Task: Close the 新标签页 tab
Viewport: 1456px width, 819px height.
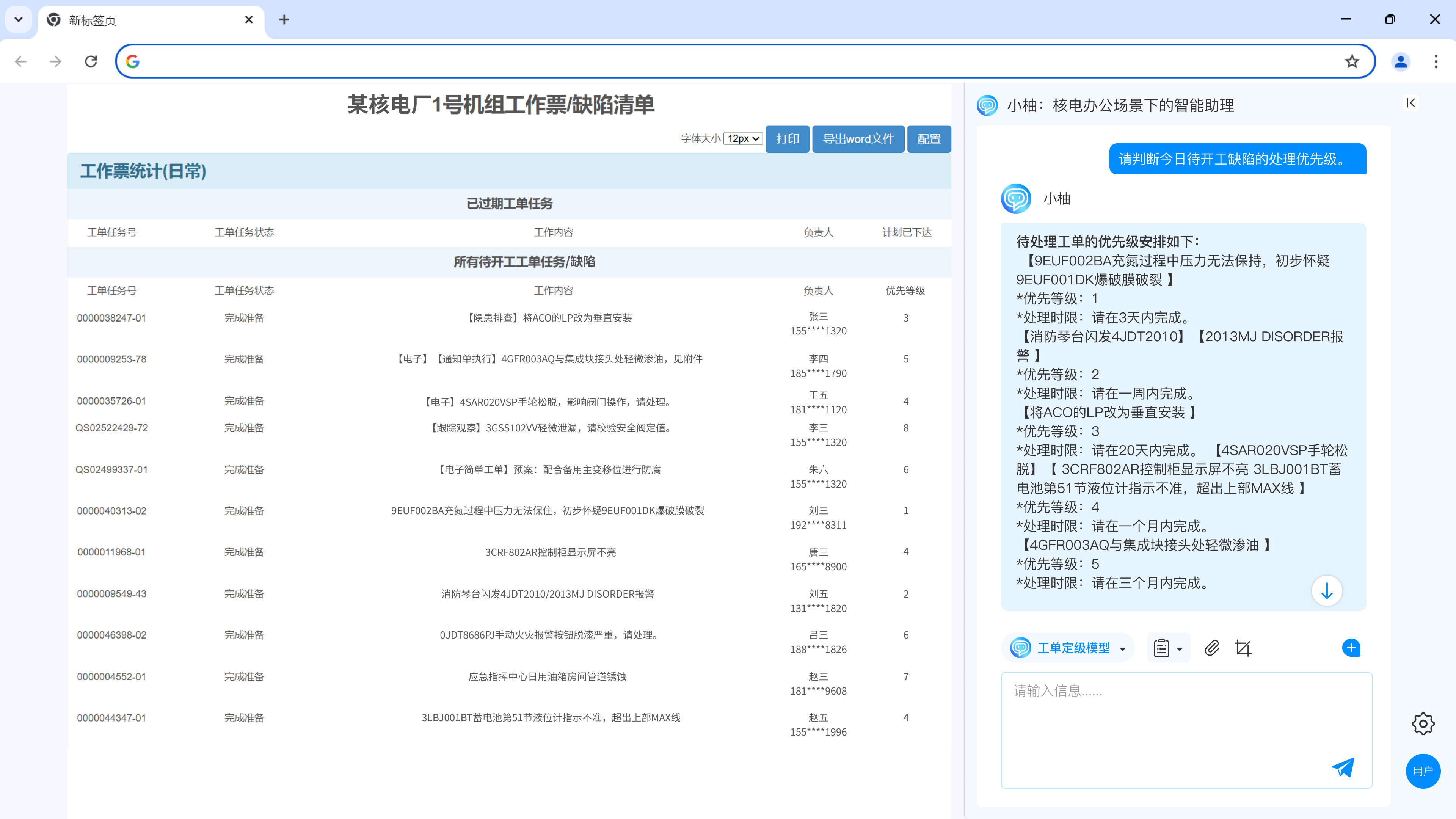Action: click(249, 20)
